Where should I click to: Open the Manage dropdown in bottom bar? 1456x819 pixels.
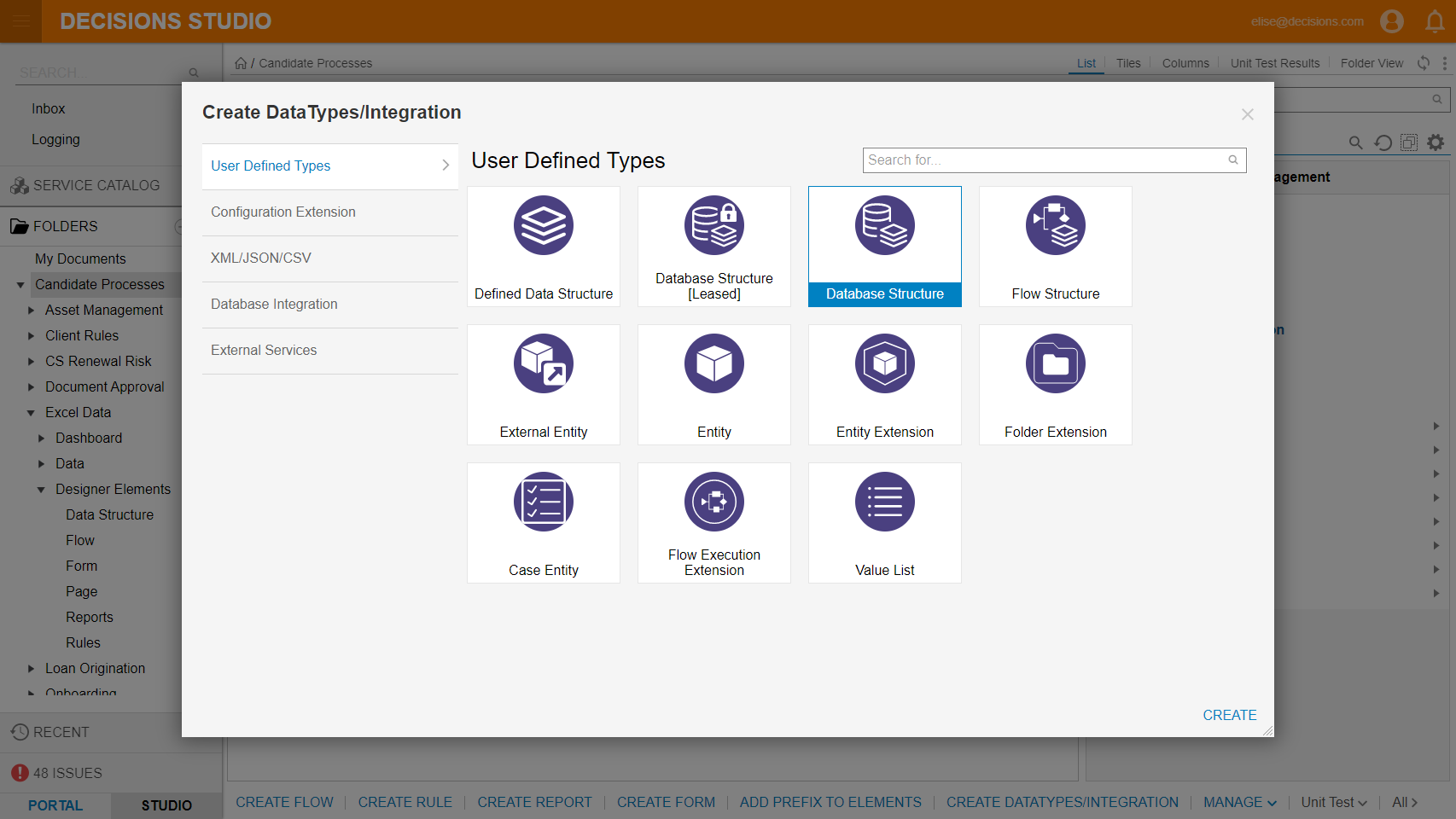tap(1240, 802)
